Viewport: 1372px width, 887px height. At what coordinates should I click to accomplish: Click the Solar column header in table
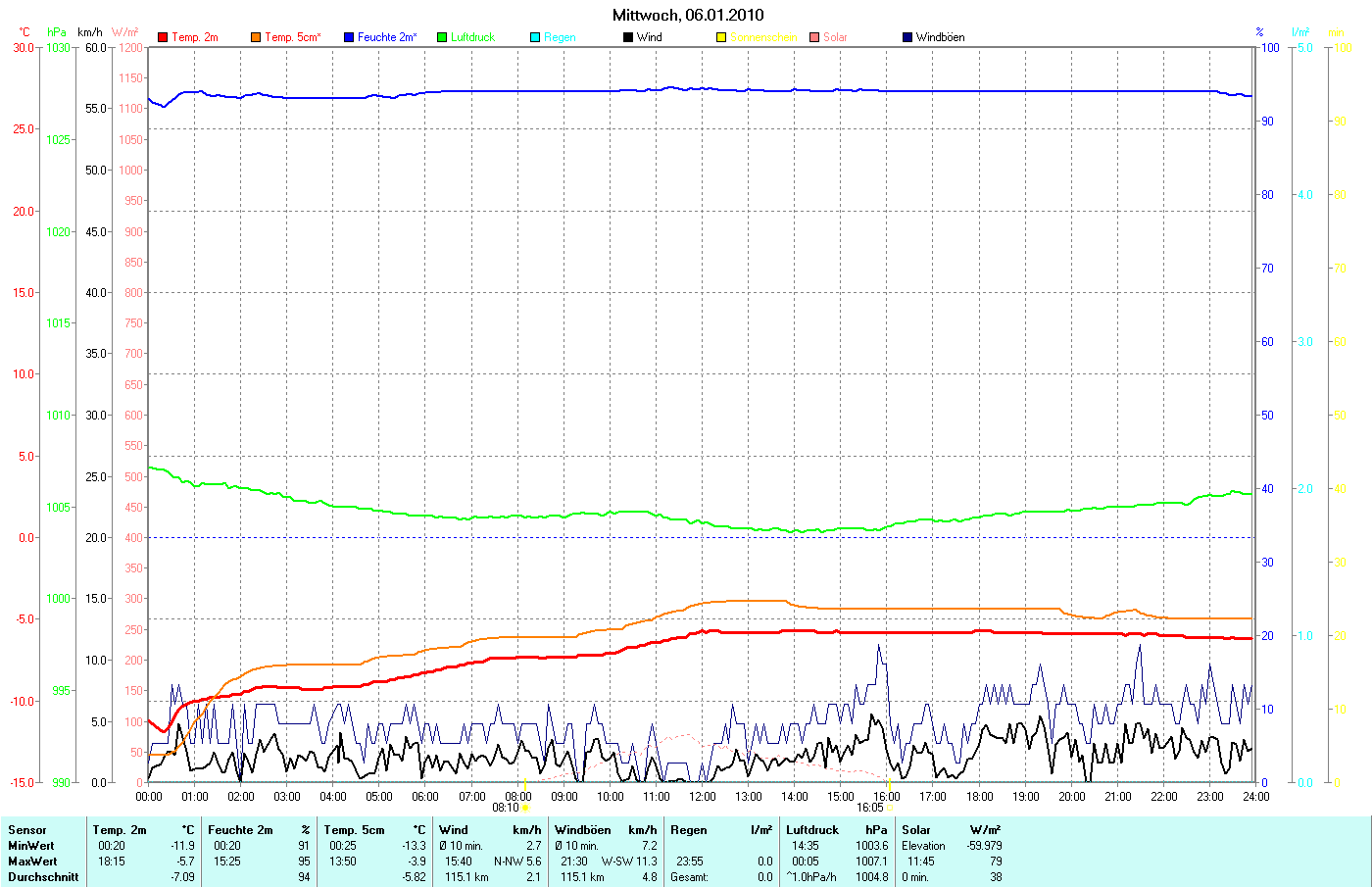coord(916,830)
